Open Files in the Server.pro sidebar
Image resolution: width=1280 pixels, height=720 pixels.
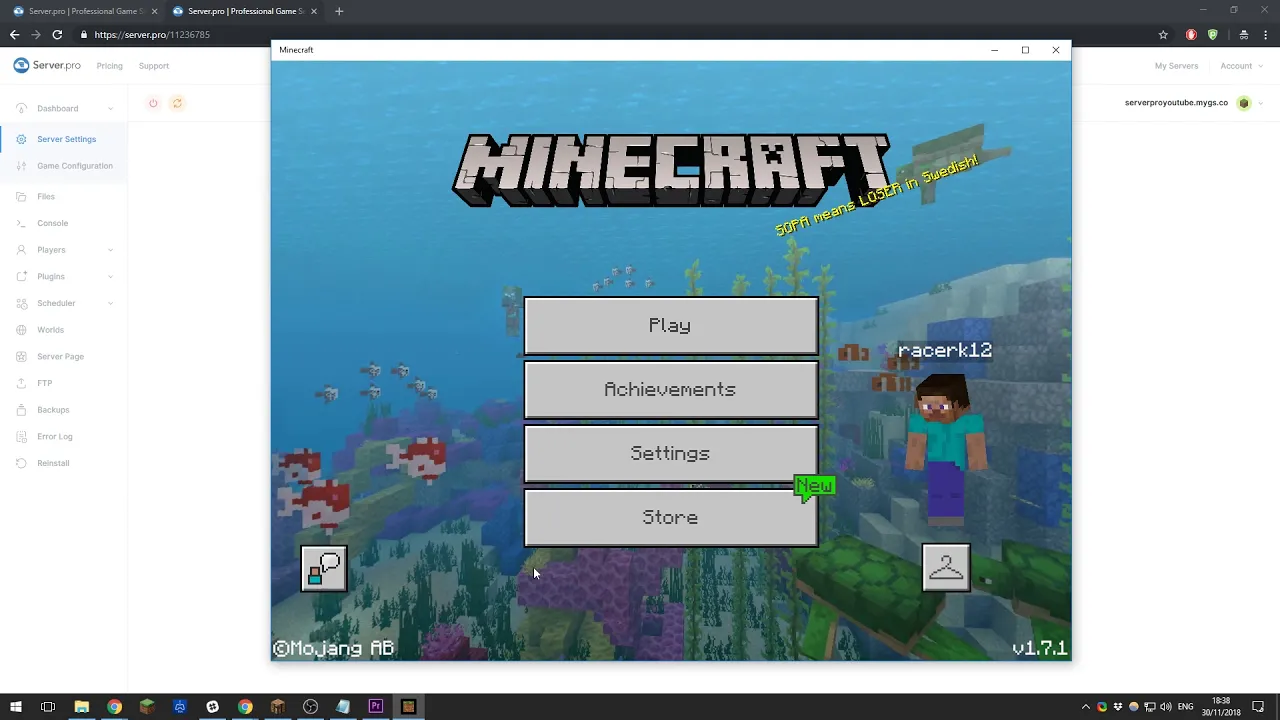(x=46, y=197)
